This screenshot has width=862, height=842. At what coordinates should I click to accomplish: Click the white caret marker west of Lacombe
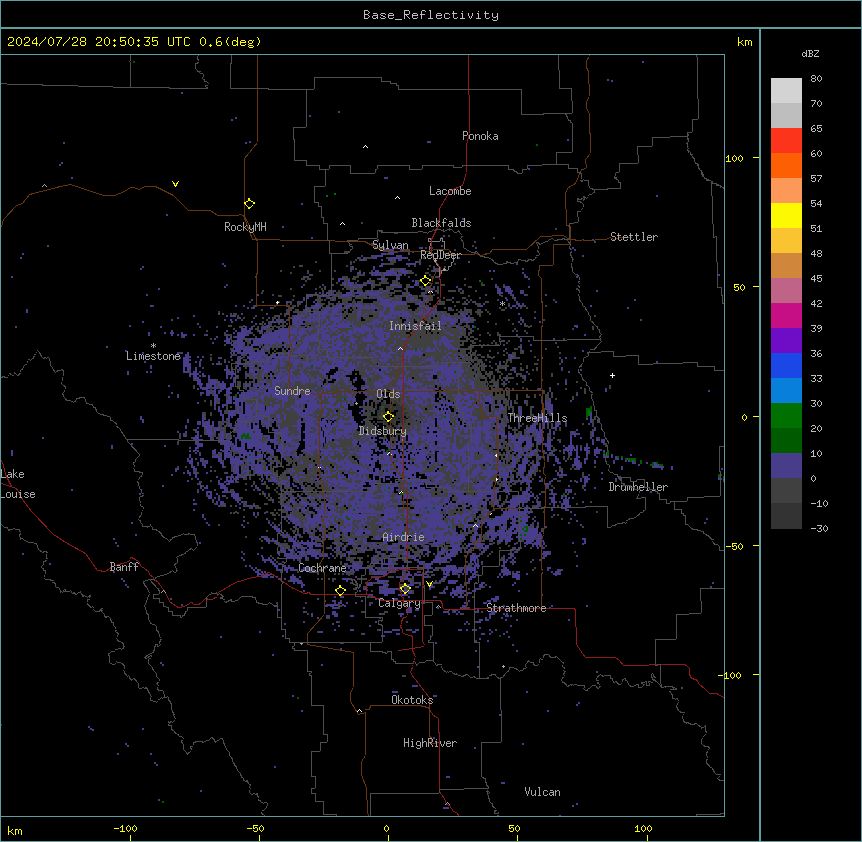(397, 197)
